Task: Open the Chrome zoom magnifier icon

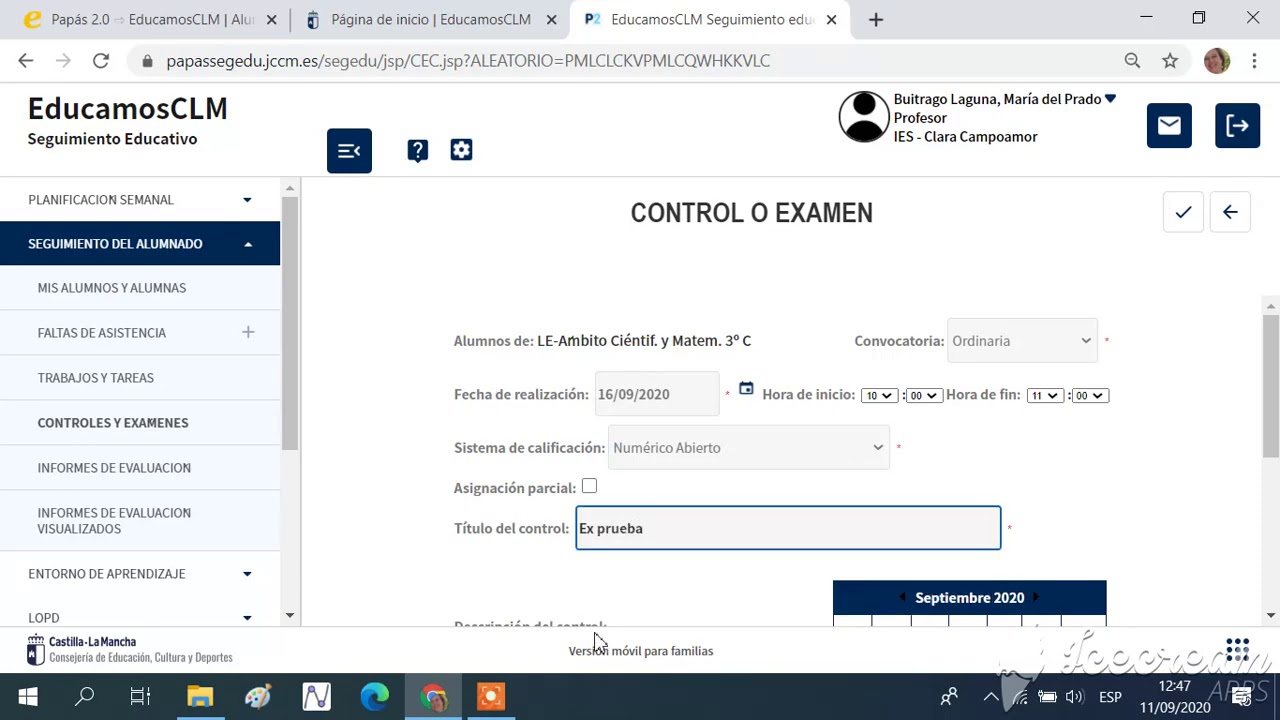Action: coord(1132,61)
